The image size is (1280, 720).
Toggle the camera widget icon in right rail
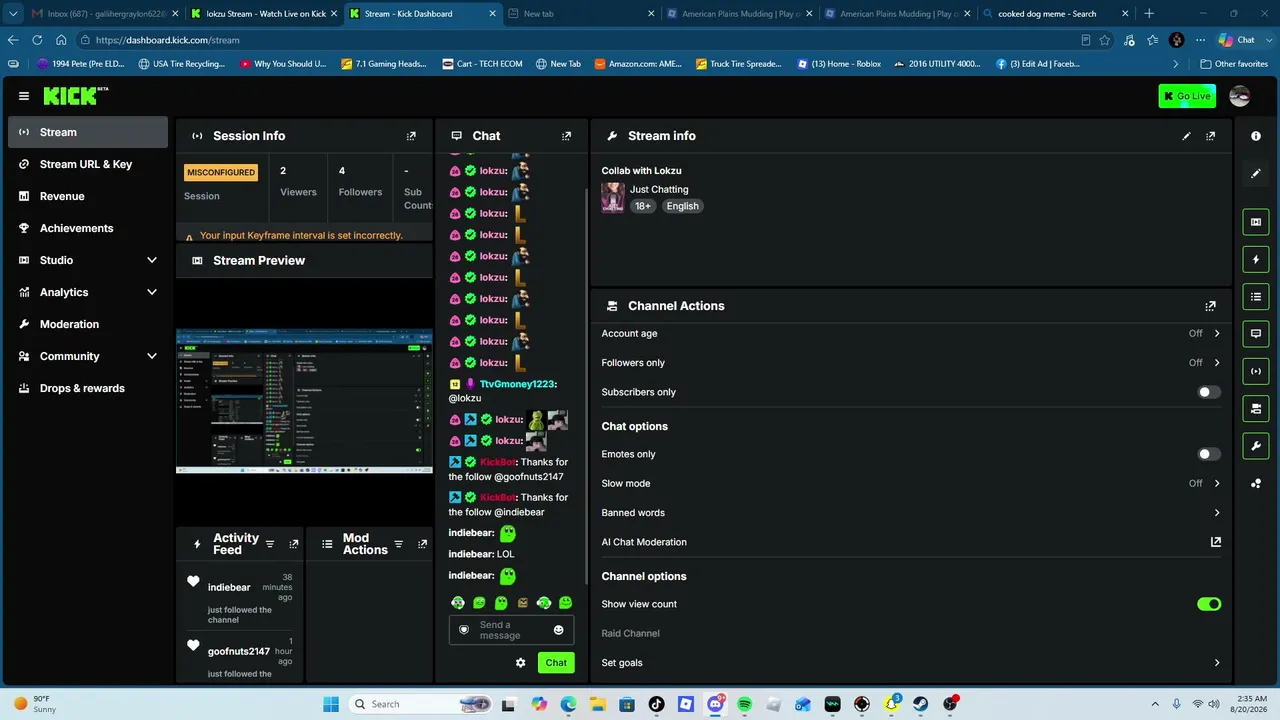tap(1256, 408)
